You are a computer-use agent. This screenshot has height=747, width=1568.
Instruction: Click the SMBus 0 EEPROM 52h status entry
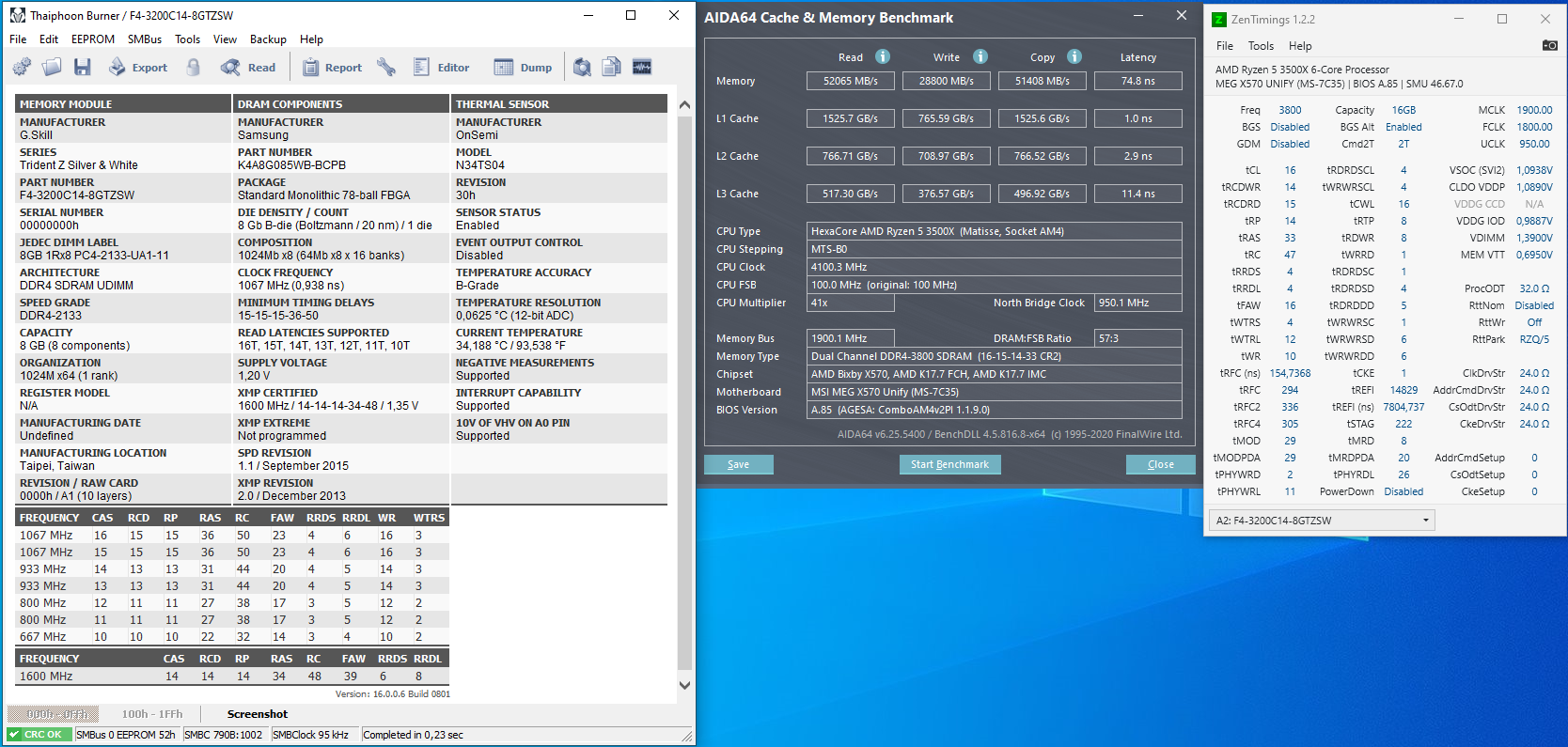126,735
